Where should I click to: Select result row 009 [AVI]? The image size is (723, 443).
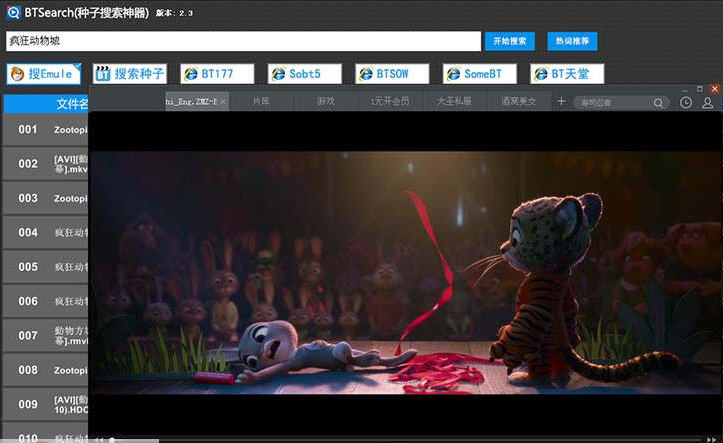46,404
